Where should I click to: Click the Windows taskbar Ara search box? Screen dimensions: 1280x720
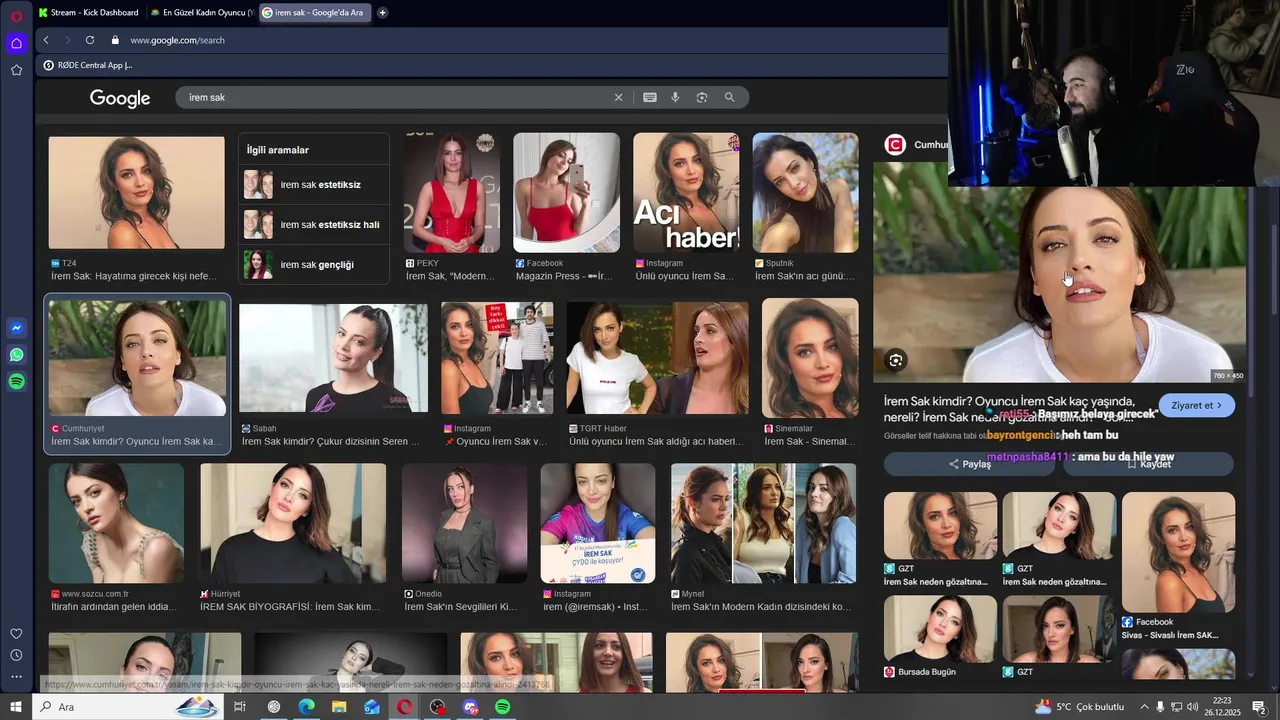tap(128, 707)
